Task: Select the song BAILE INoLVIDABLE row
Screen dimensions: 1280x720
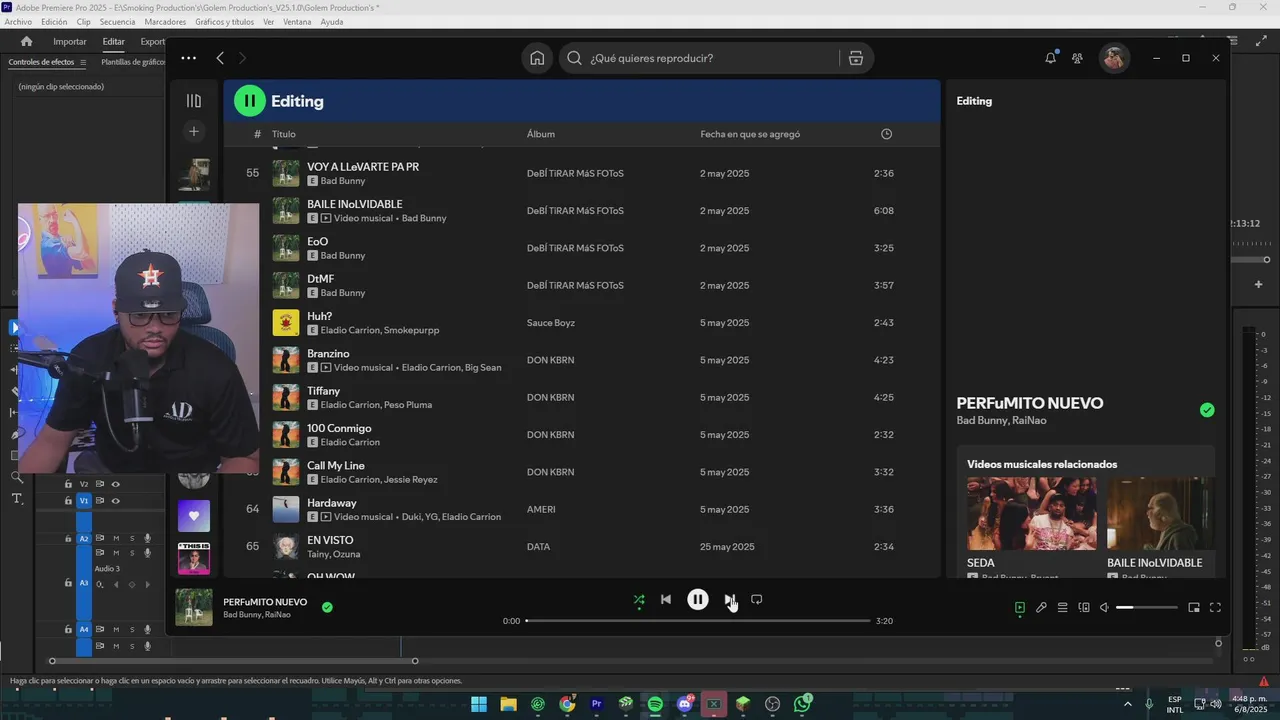Action: [582, 211]
